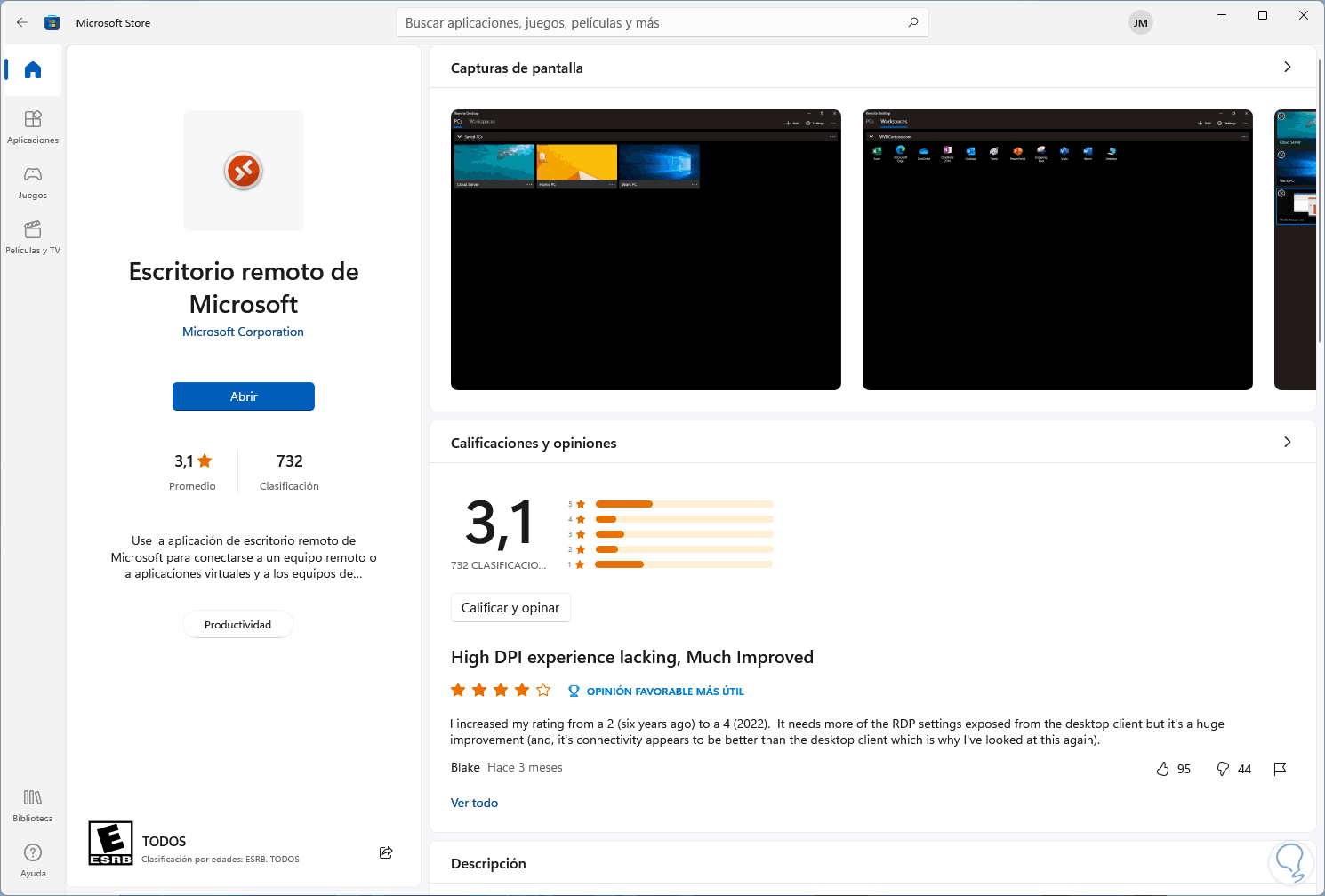Click the 3-star rating bar

(x=684, y=534)
